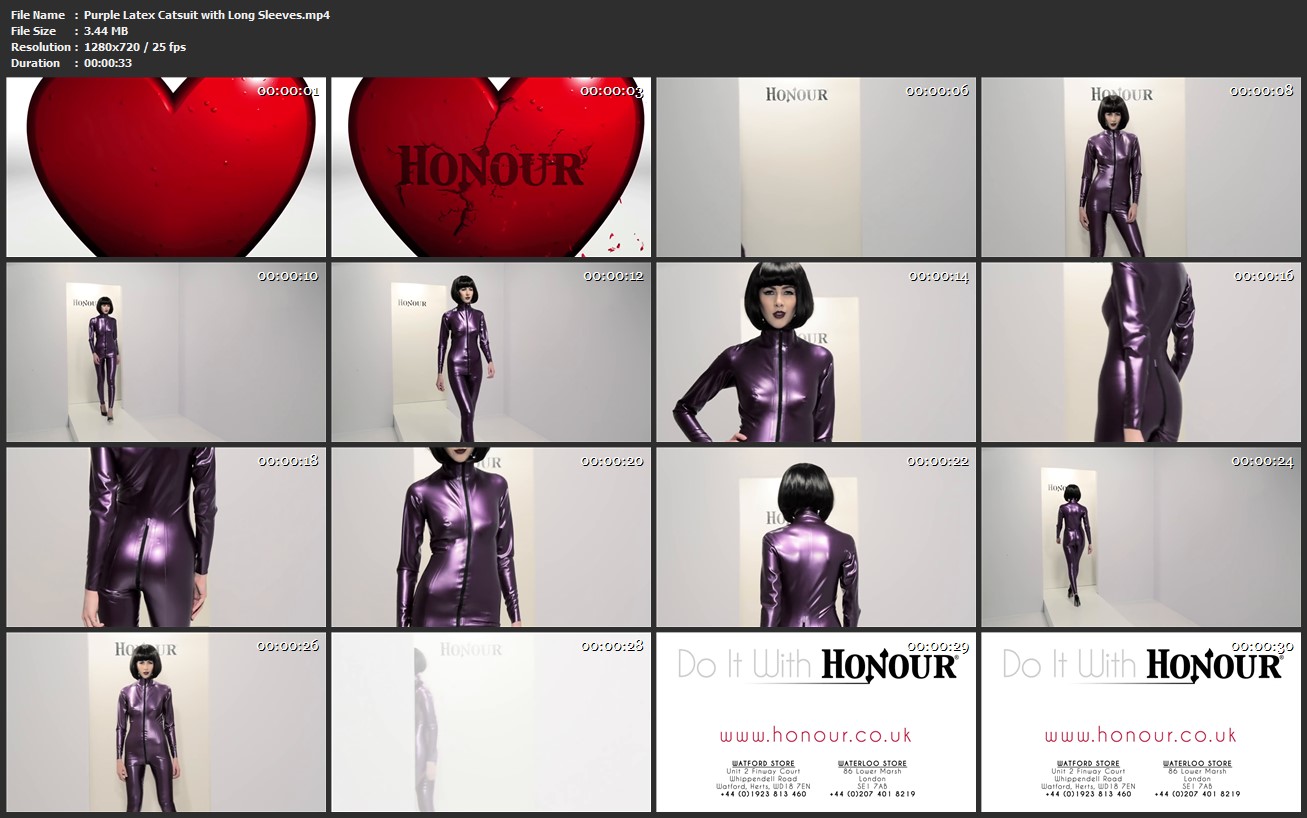Viewport: 1307px width, 818px height.
Task: Select the frame stamped 00:00:22
Action: 816,537
